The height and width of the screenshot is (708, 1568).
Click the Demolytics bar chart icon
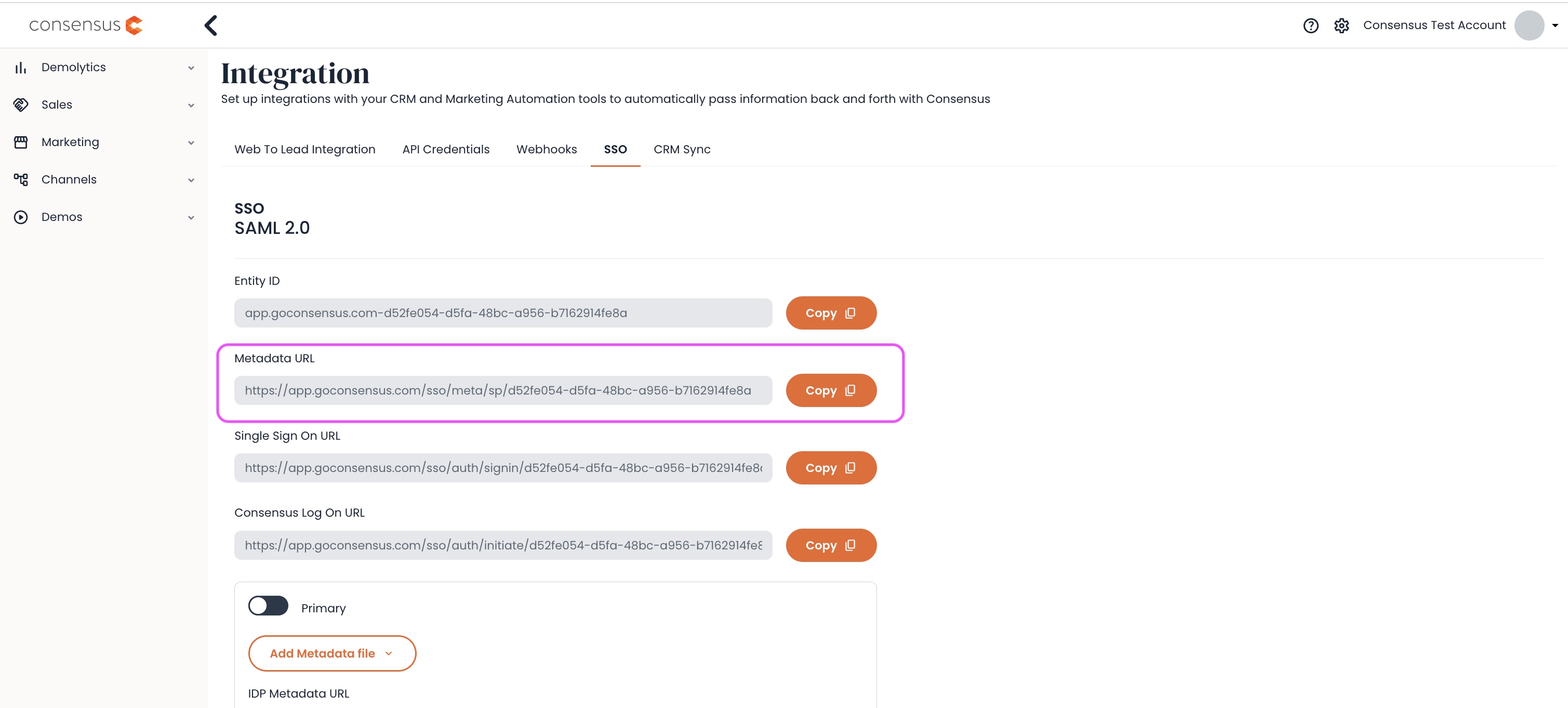pos(21,68)
